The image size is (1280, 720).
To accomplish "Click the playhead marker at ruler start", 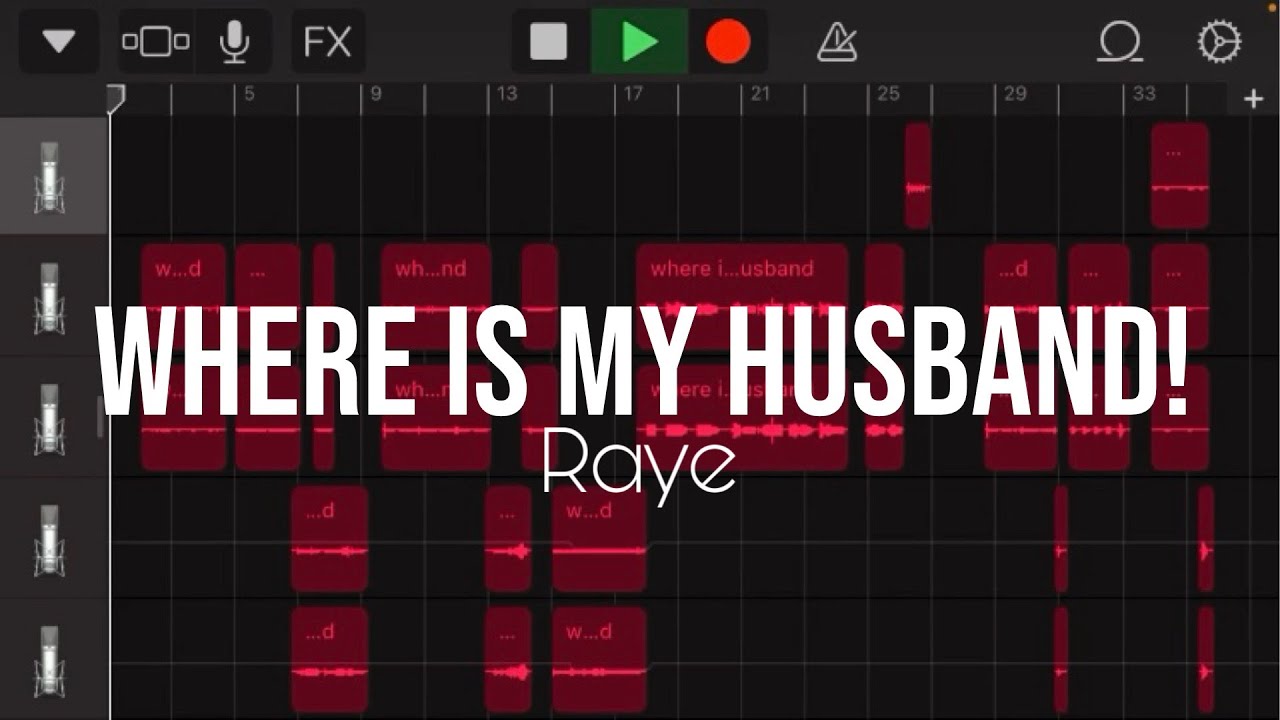I will (115, 97).
